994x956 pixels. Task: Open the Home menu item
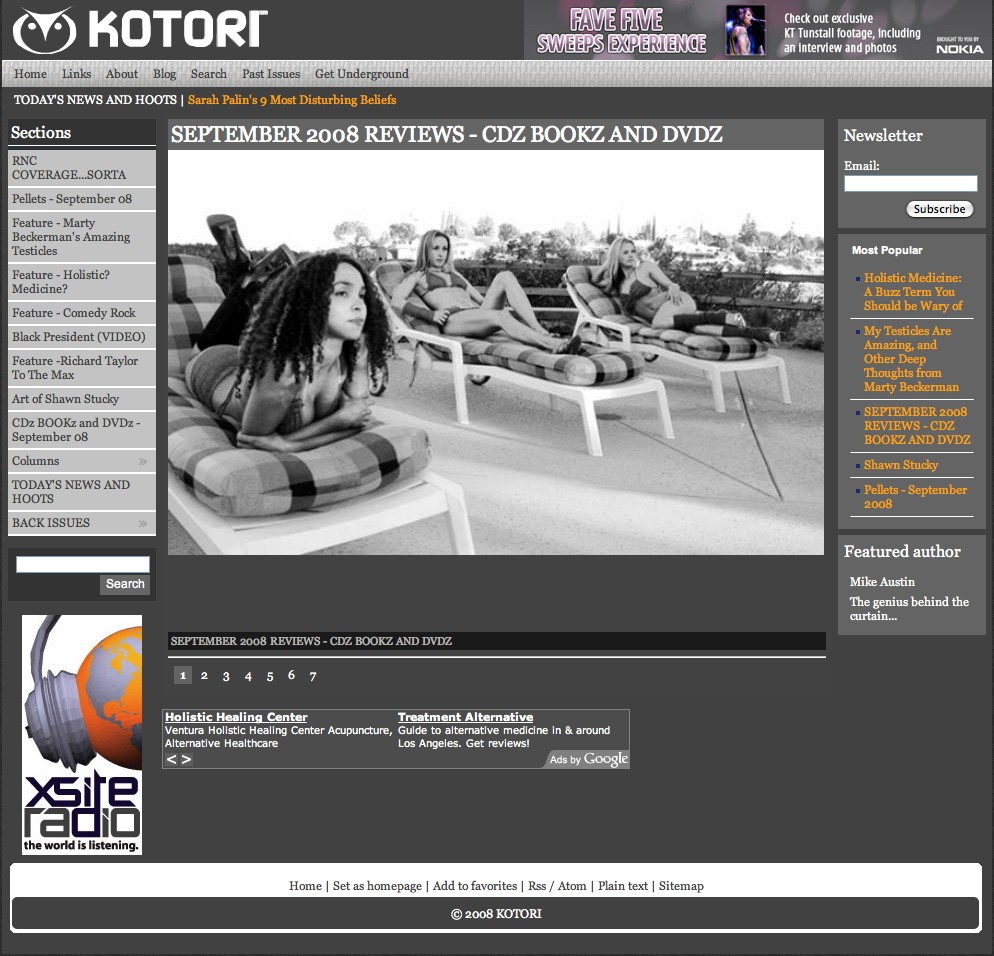click(x=30, y=74)
